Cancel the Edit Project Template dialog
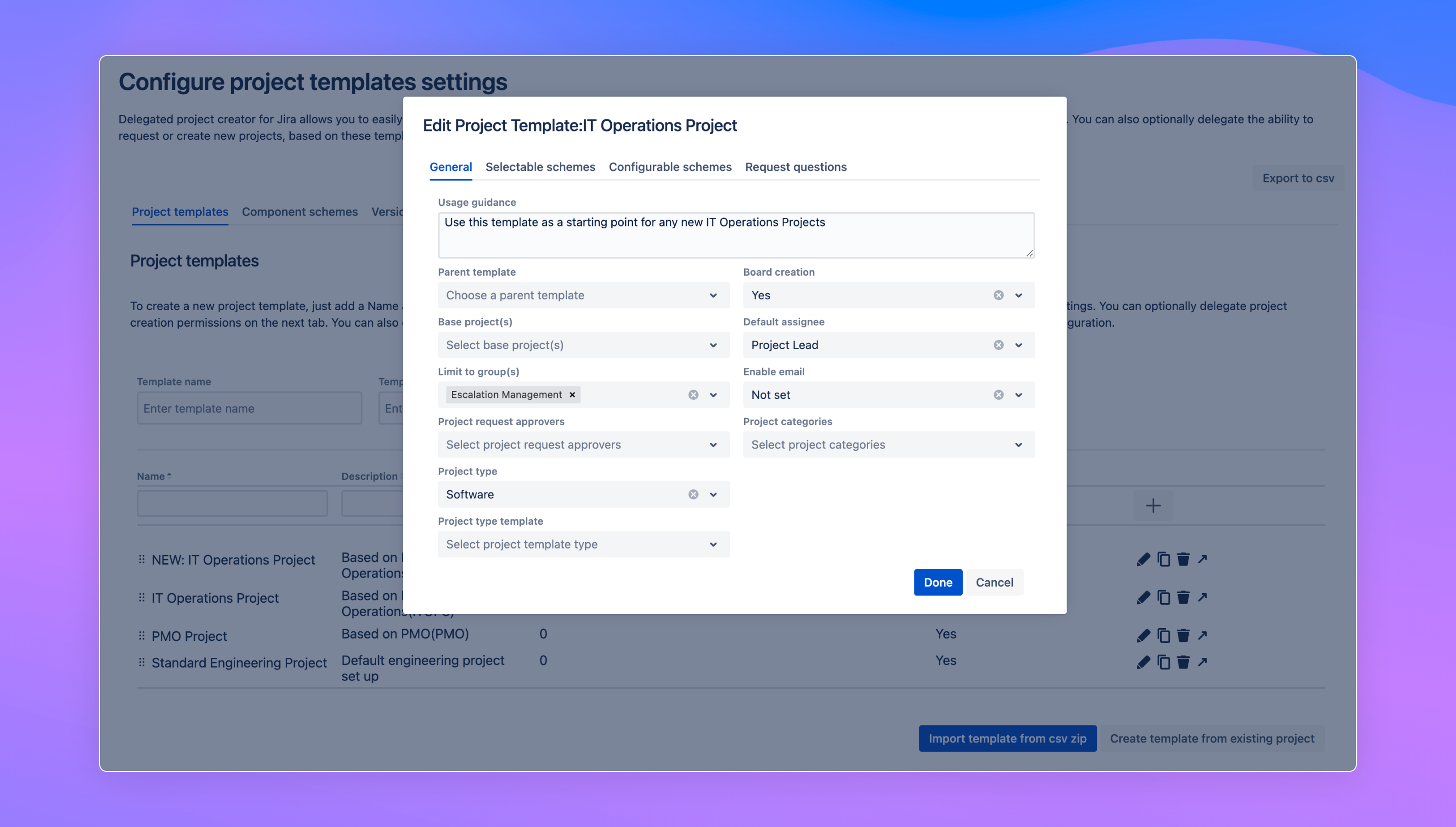The image size is (1456, 827). coord(994,582)
